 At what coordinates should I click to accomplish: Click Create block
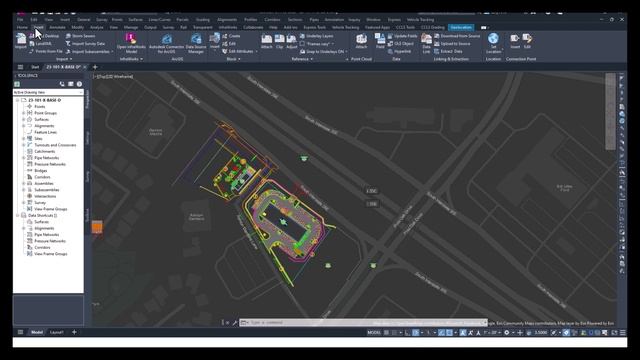231,36
